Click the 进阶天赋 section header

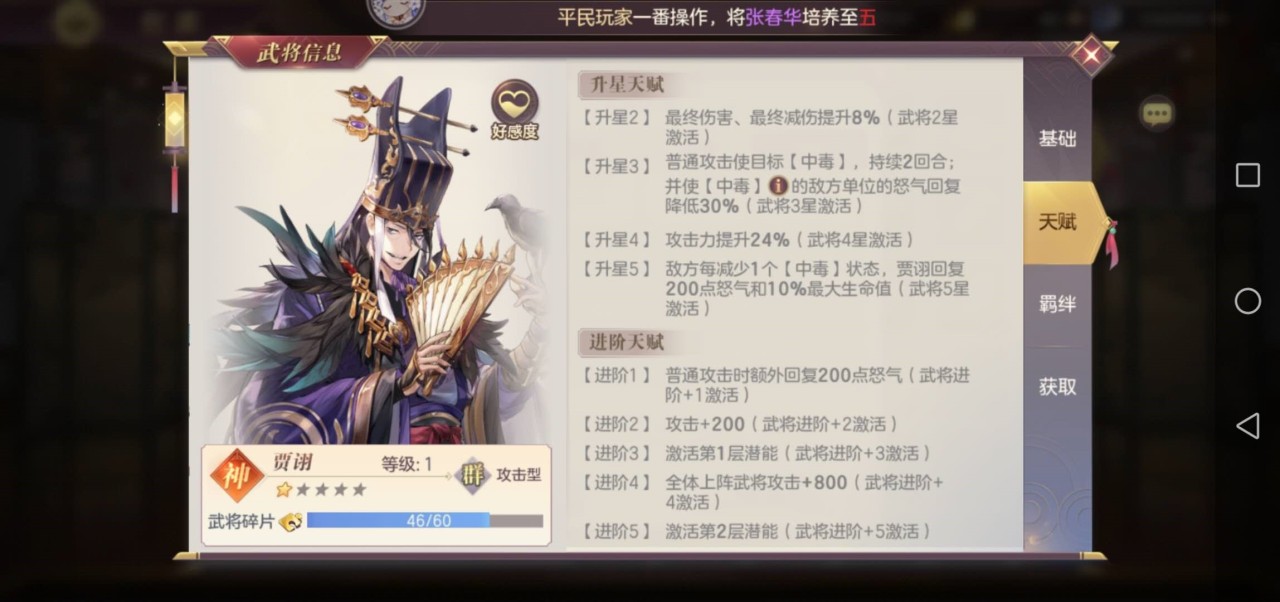coord(626,343)
